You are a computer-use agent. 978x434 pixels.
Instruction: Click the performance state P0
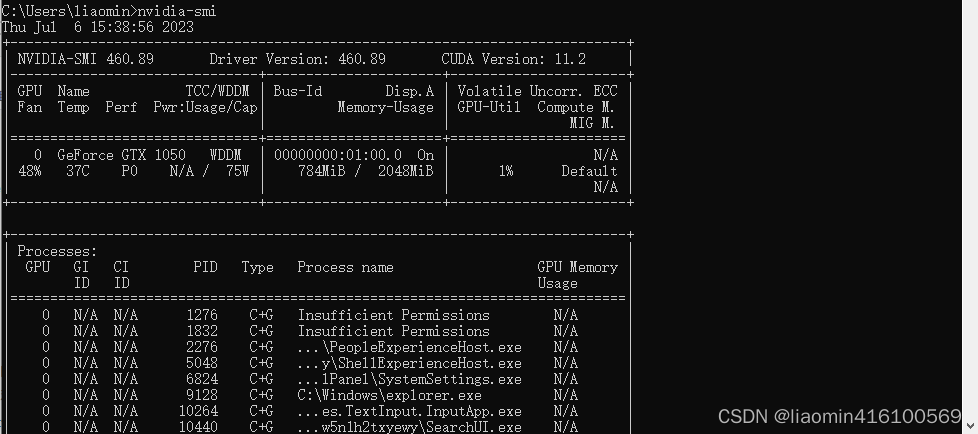tap(129, 171)
